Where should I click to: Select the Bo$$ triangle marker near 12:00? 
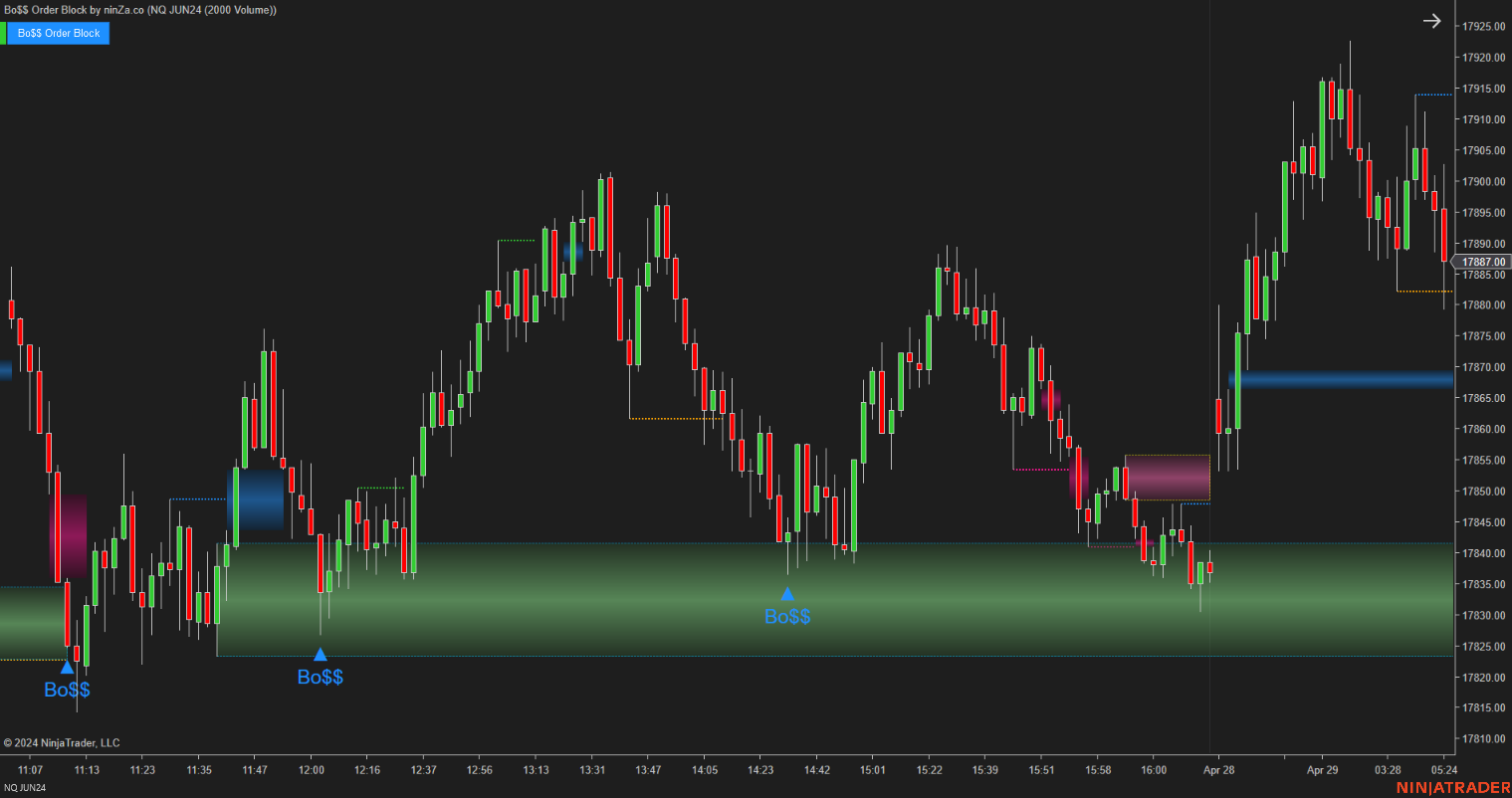[x=320, y=654]
